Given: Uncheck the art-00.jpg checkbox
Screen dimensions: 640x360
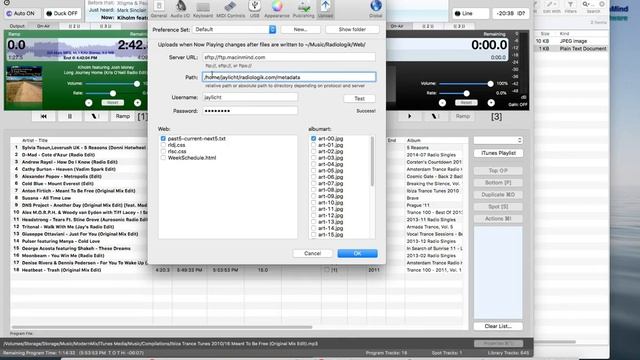Looking at the screenshot, I should pos(313,139).
